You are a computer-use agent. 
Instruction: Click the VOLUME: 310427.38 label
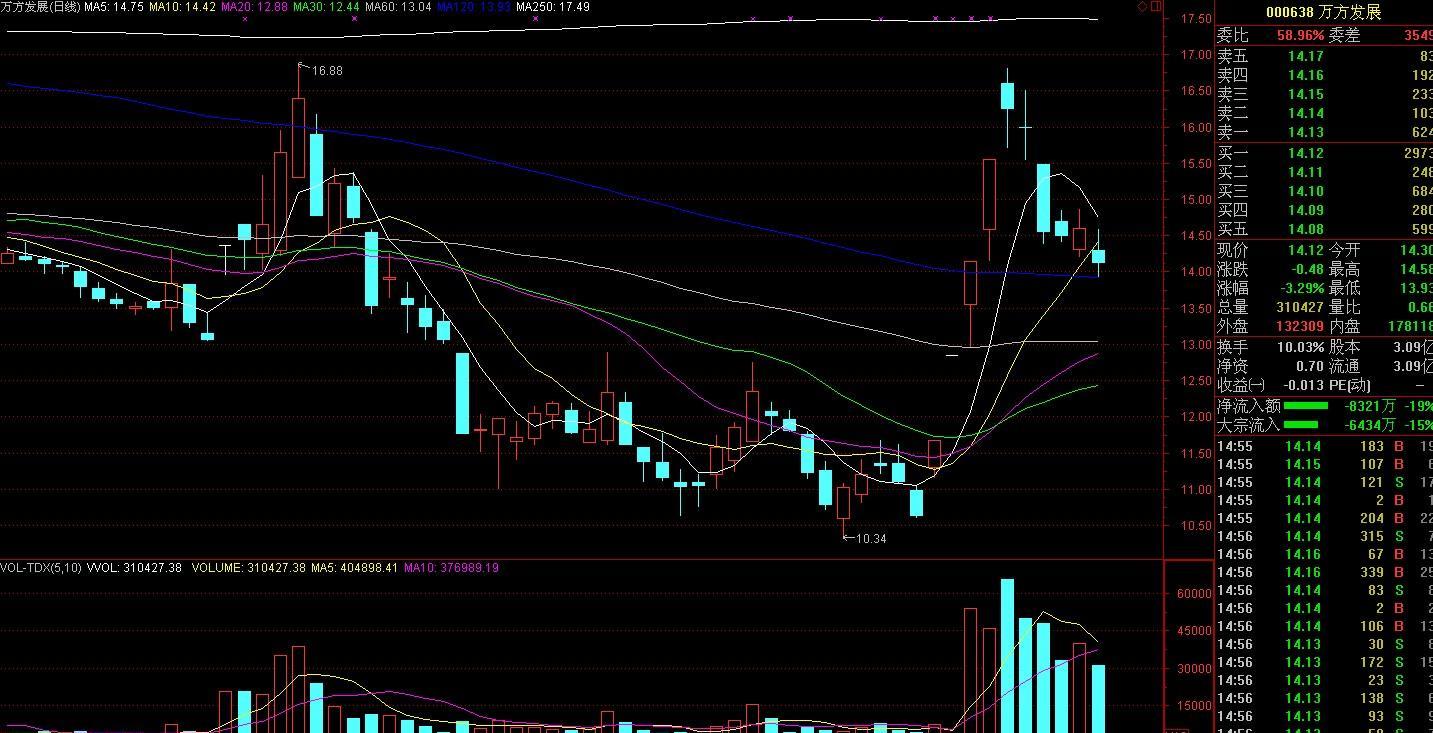(x=247, y=568)
